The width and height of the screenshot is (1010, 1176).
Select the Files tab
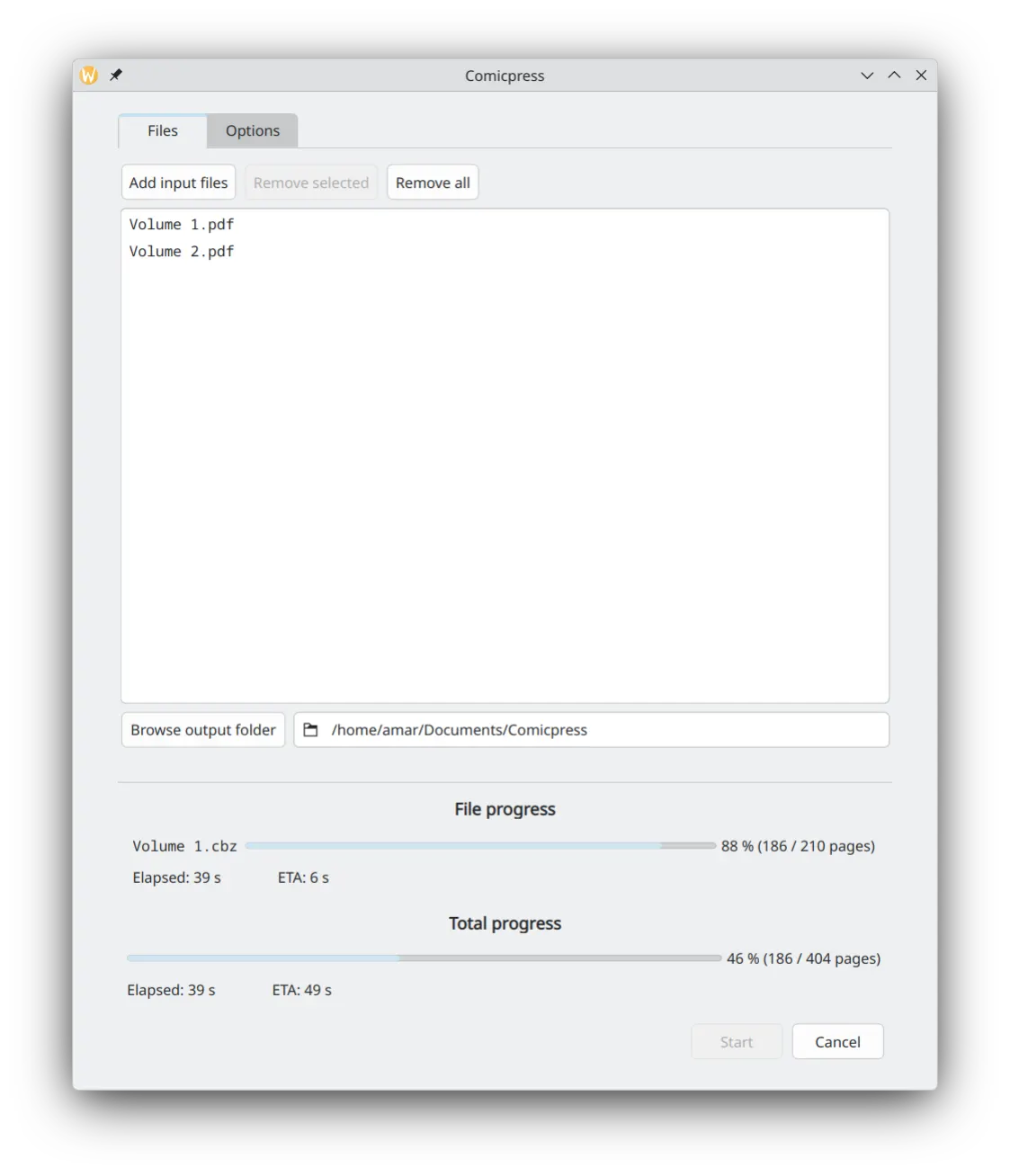click(x=163, y=131)
